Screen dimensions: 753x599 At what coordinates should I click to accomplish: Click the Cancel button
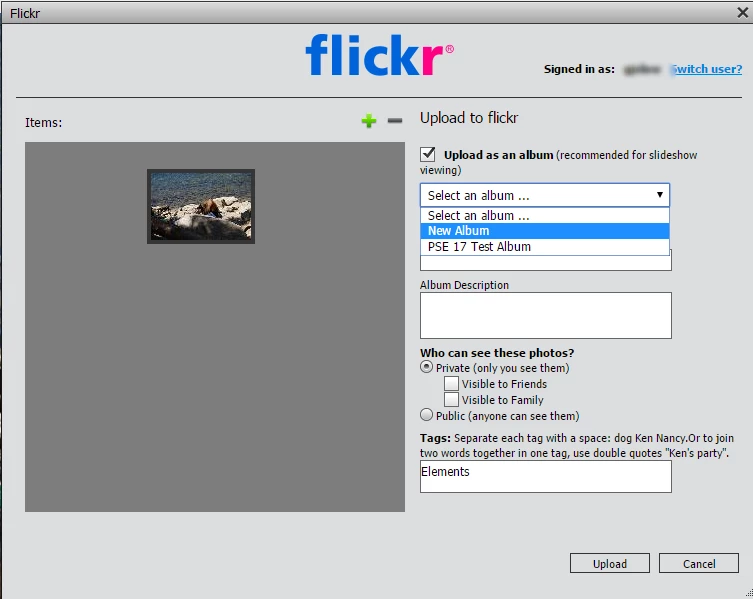click(x=699, y=563)
